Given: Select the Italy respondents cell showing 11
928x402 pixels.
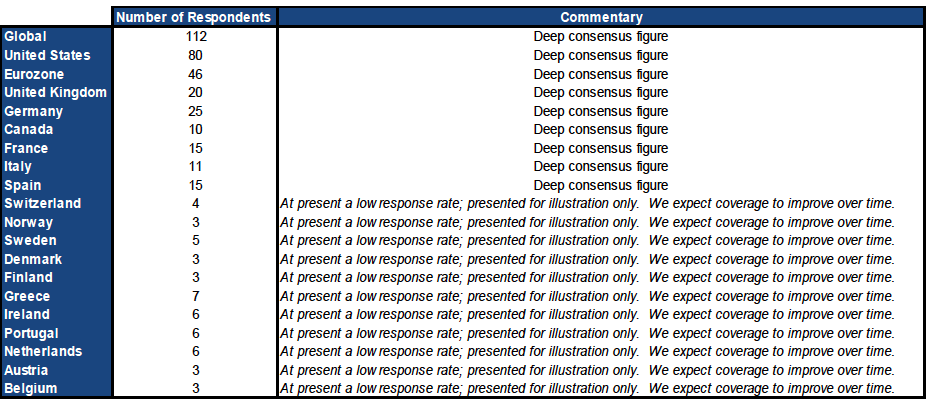Looking at the screenshot, I should click(x=195, y=166).
